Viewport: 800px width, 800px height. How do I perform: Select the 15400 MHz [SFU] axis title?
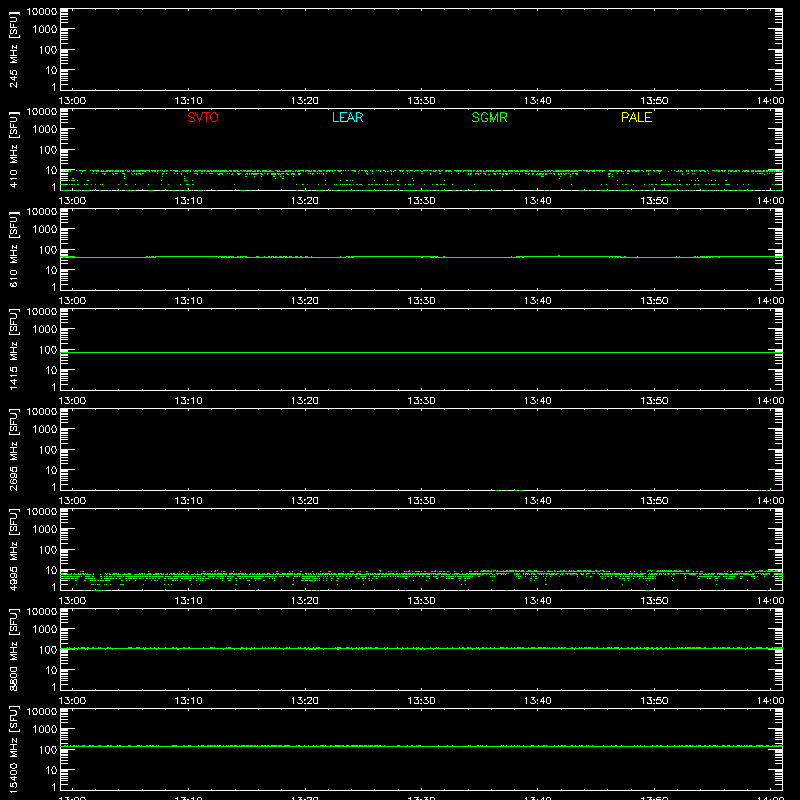click(14, 749)
